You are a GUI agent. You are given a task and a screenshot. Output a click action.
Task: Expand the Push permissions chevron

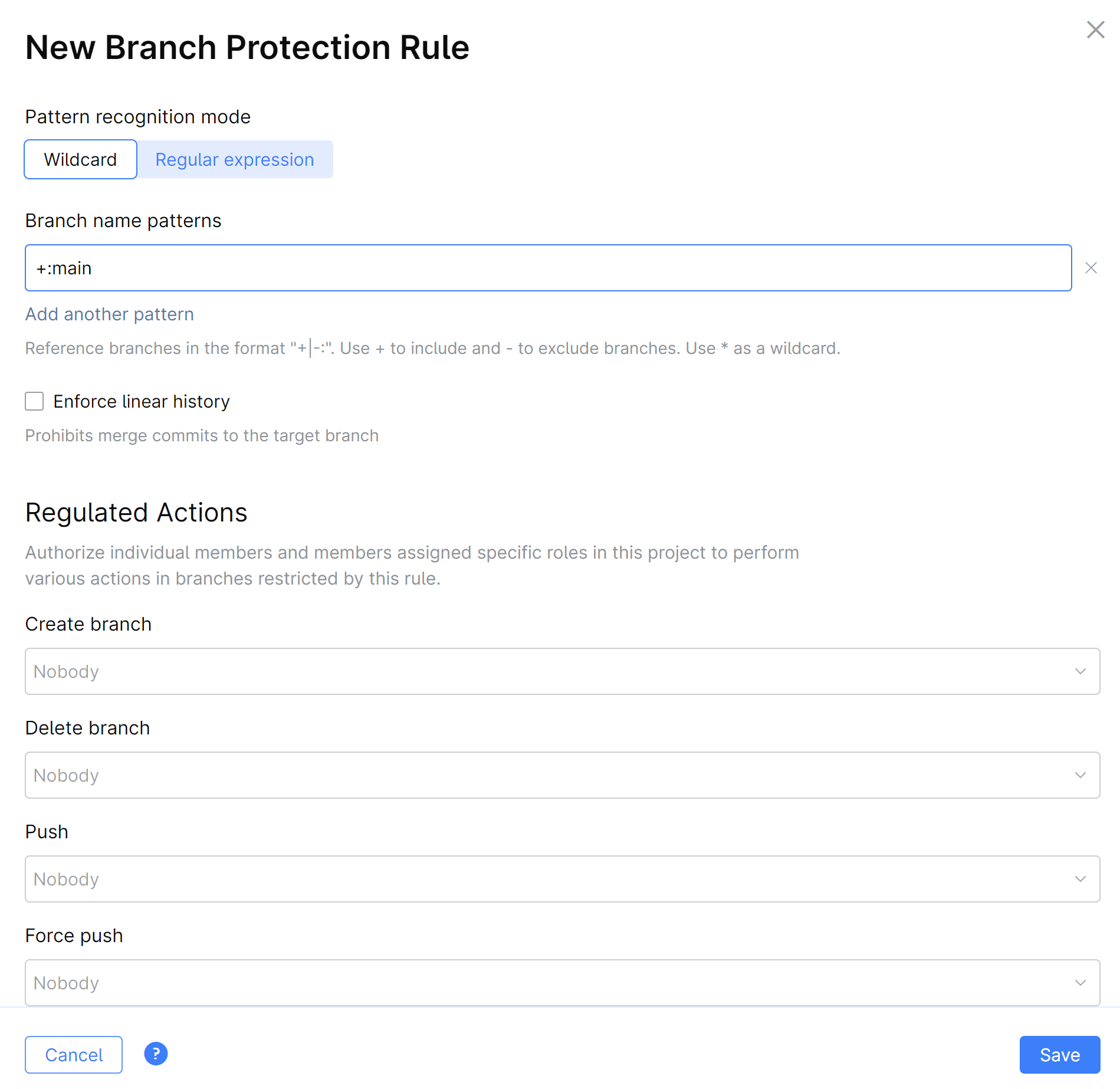coord(1080,879)
